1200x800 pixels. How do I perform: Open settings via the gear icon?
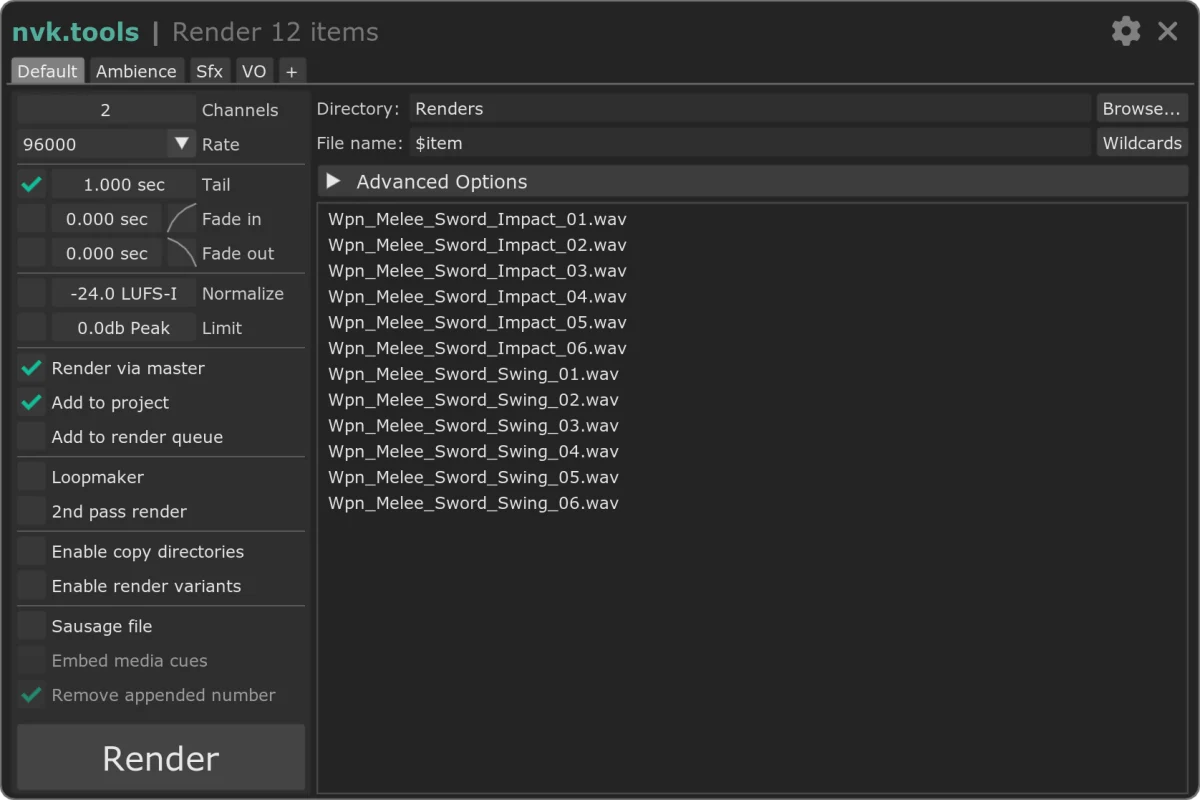1126,31
